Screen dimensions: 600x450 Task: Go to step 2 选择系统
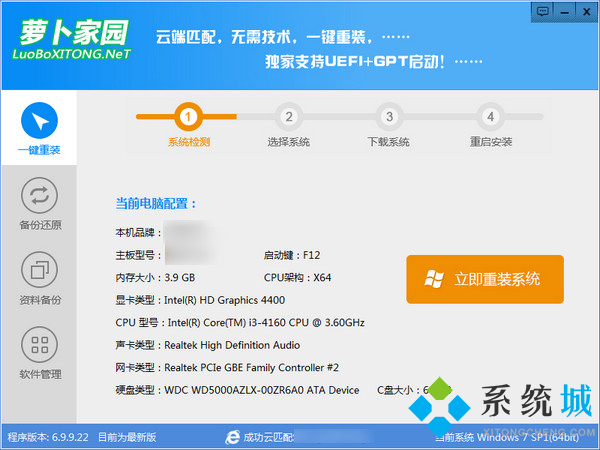(288, 116)
